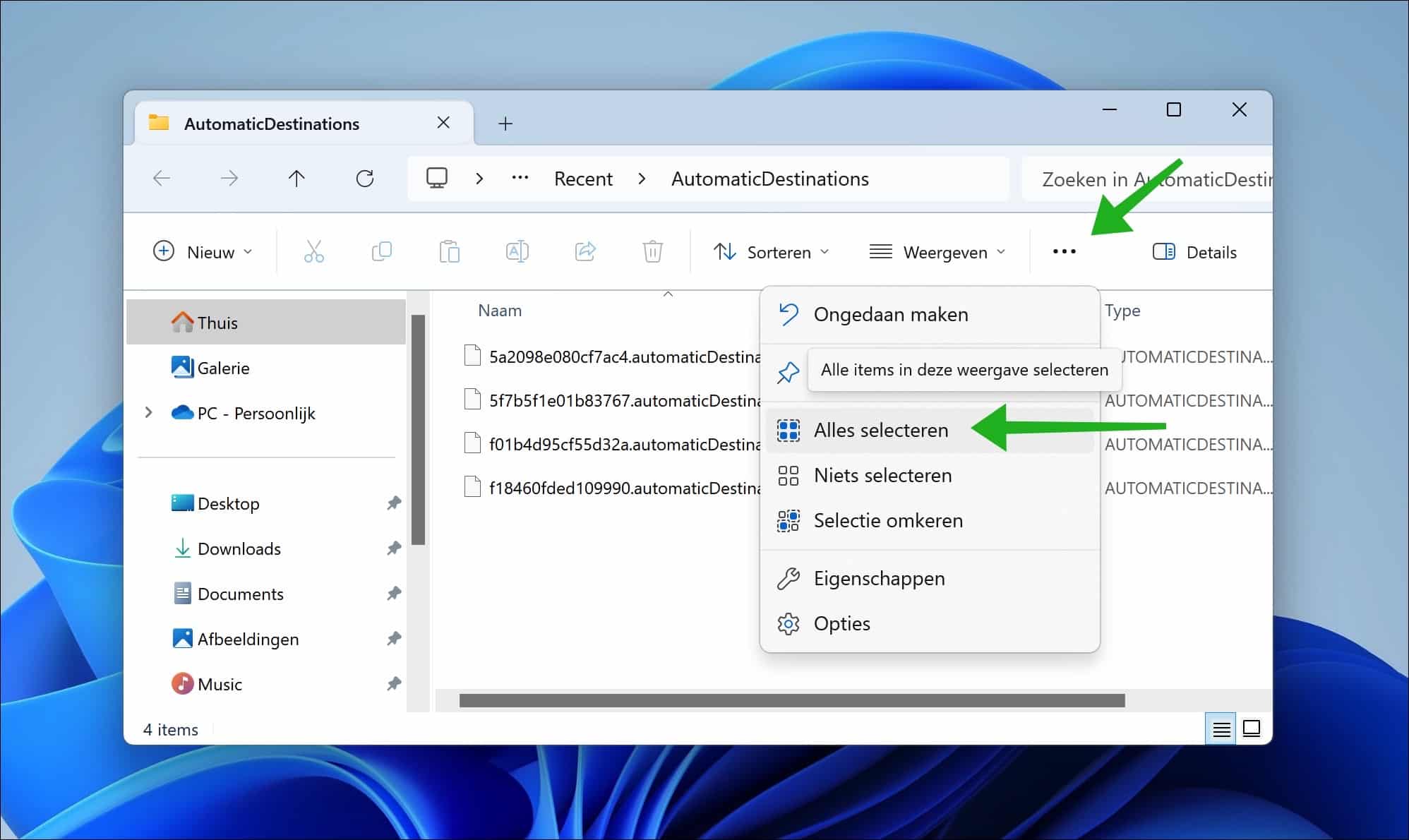
Task: Open the Sorteren dropdown
Action: tap(771, 252)
